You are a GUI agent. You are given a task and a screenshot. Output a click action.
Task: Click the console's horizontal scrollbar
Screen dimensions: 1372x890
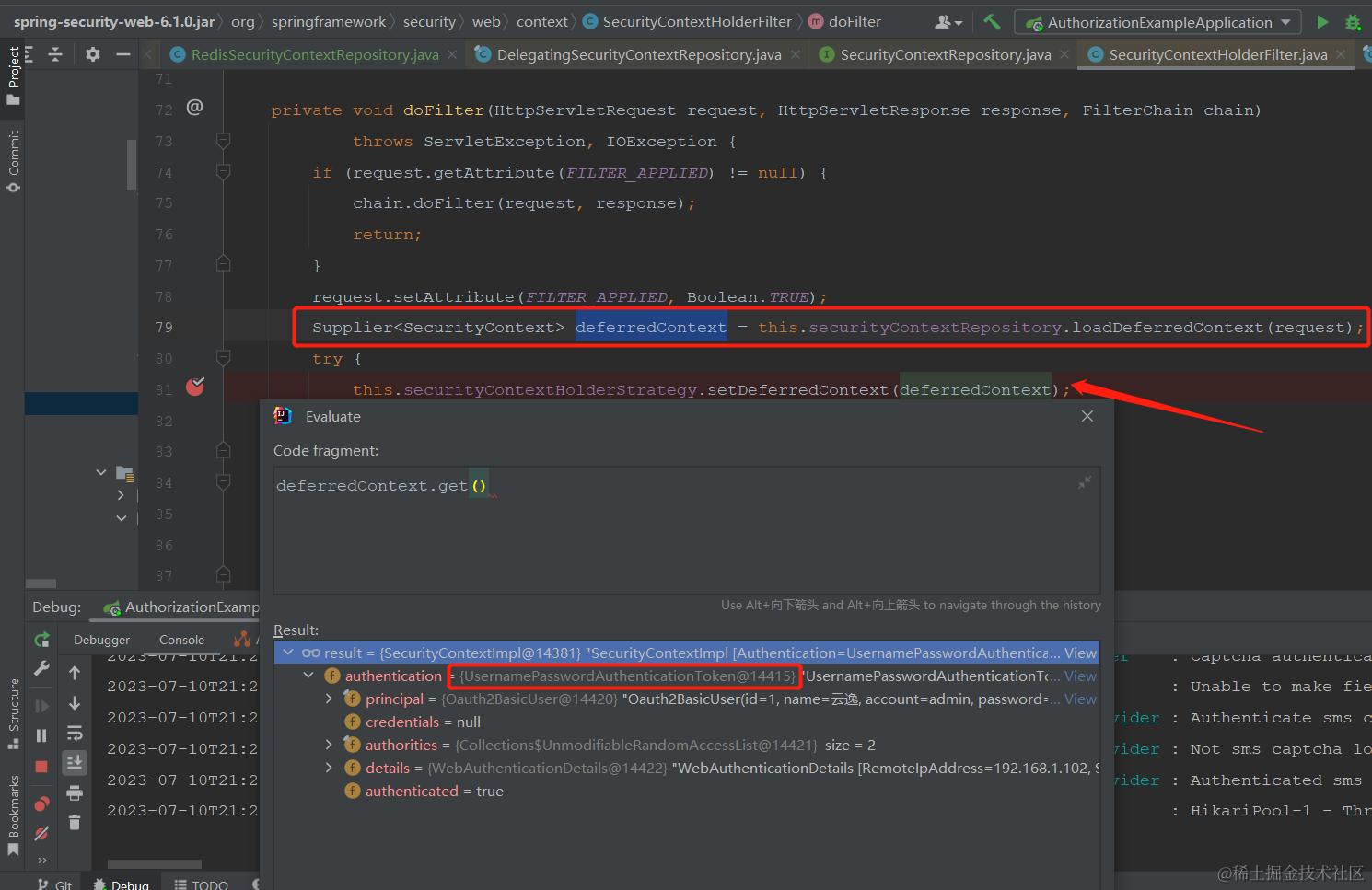pos(154,861)
